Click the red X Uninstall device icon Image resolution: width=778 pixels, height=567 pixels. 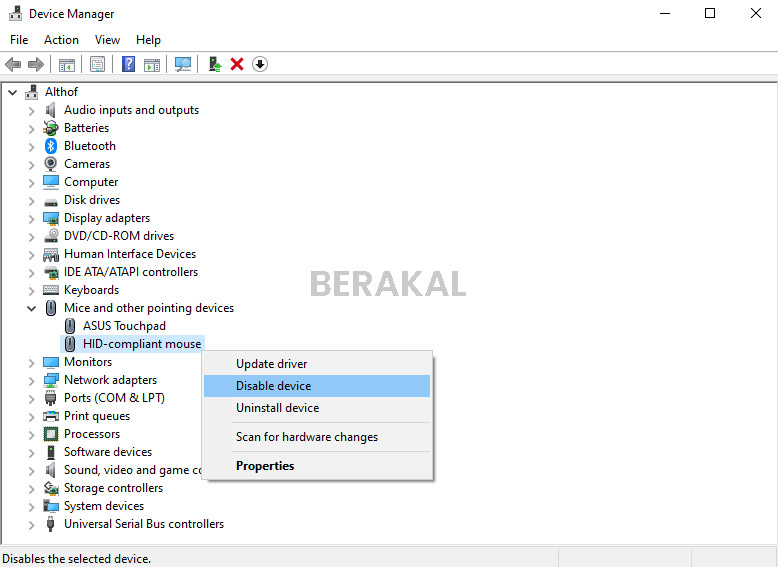(x=237, y=64)
